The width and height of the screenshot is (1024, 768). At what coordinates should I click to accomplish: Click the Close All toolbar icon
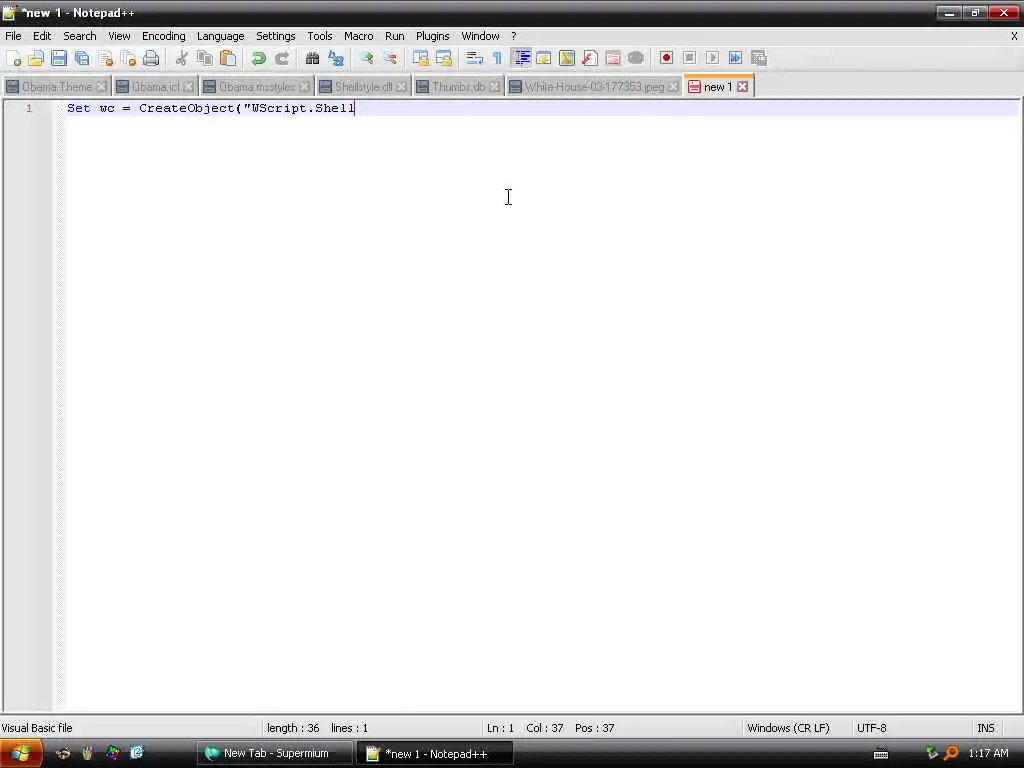tap(128, 58)
